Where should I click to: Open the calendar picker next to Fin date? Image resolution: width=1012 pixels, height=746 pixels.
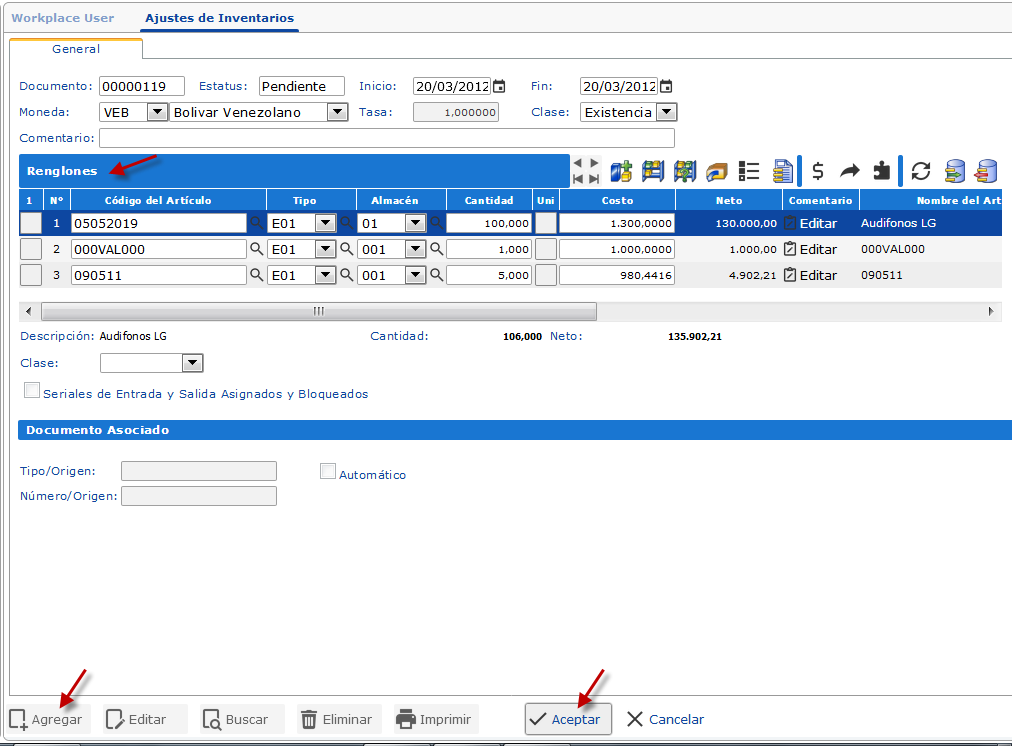coord(666,86)
